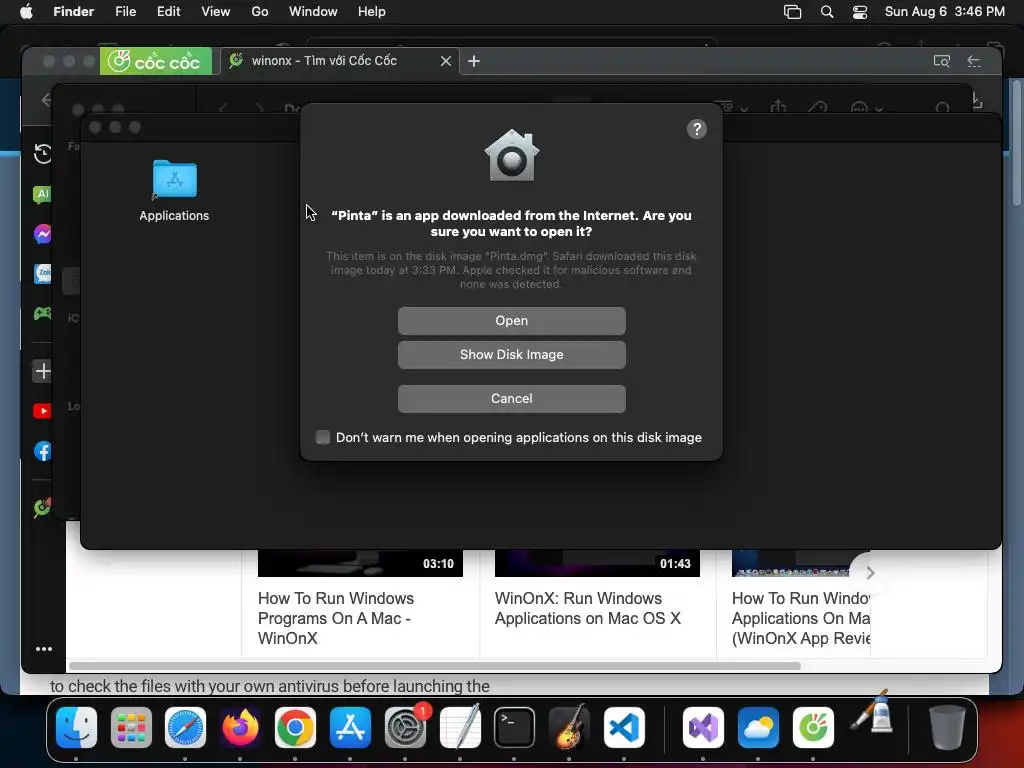Open video WinOnX: Run Windows Applications on Mac OS X
1024x768 pixels.
pos(588,608)
